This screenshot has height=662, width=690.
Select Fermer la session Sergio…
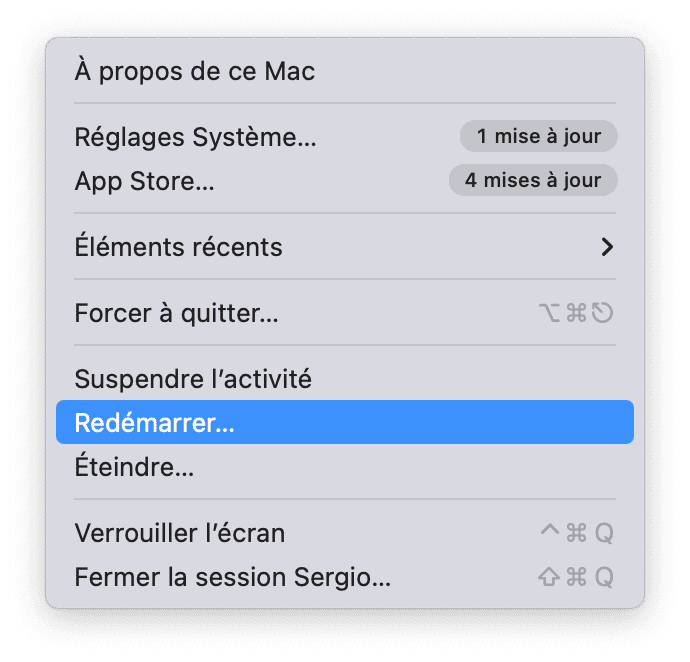pos(232,577)
